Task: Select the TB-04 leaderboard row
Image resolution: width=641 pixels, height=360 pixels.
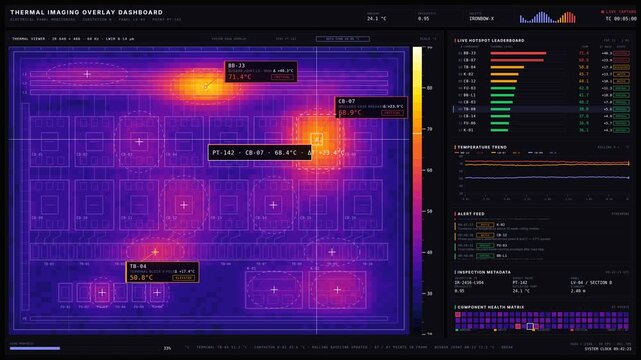Action: point(543,67)
